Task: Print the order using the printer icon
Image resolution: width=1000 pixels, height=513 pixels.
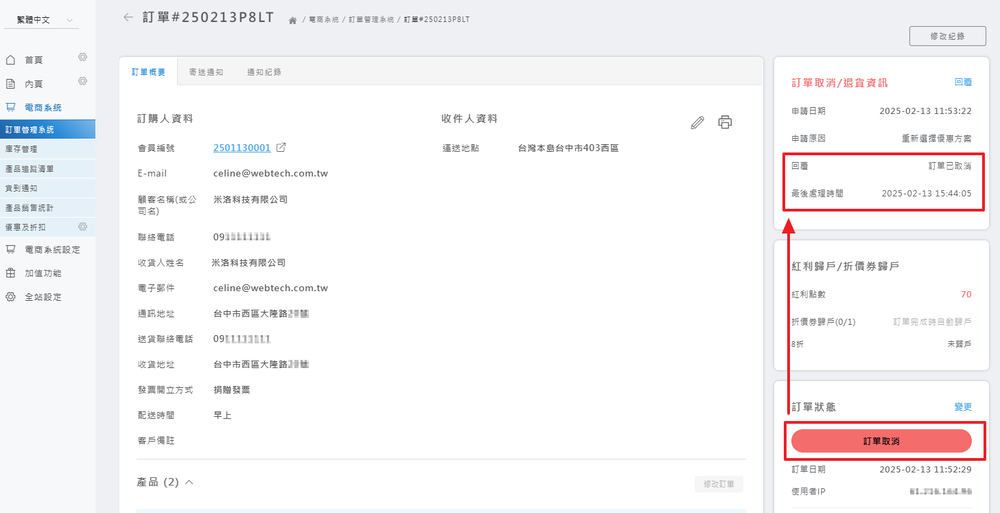Action: pyautogui.click(x=725, y=122)
